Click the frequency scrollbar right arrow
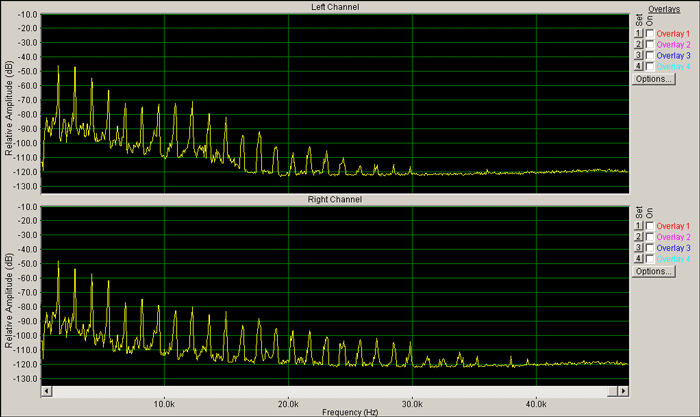Viewport: 700px width, 417px height. [623, 391]
